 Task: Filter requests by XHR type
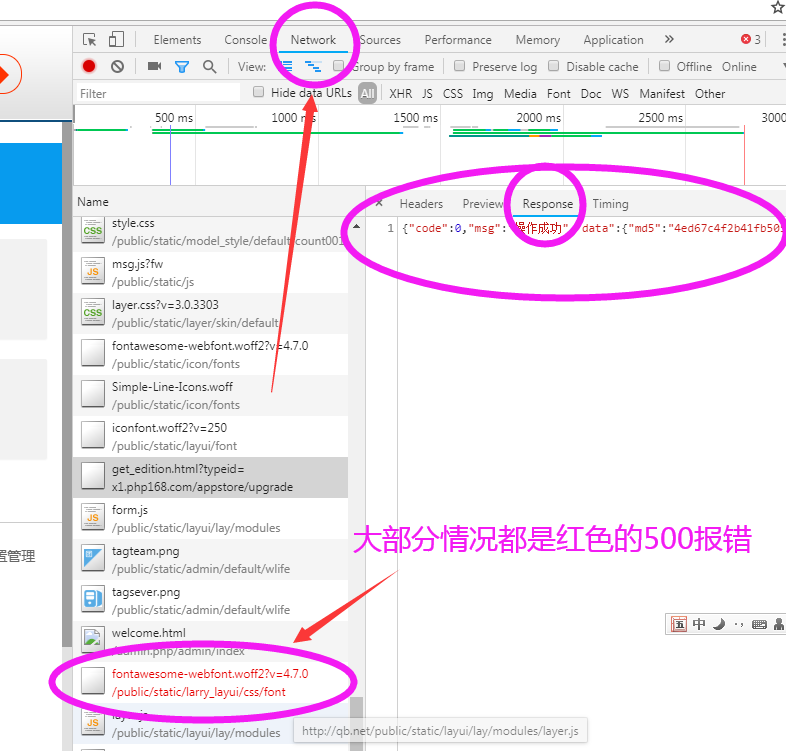click(x=400, y=94)
